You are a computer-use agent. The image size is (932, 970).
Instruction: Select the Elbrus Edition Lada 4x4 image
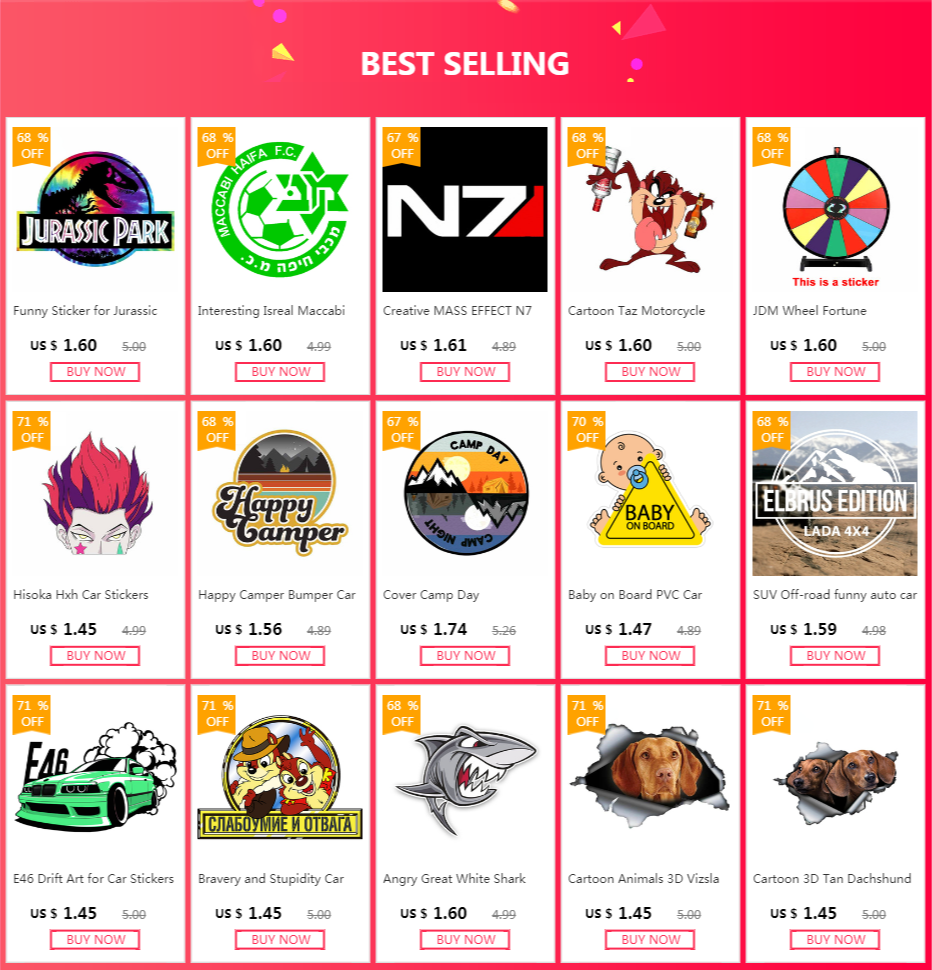[835, 493]
